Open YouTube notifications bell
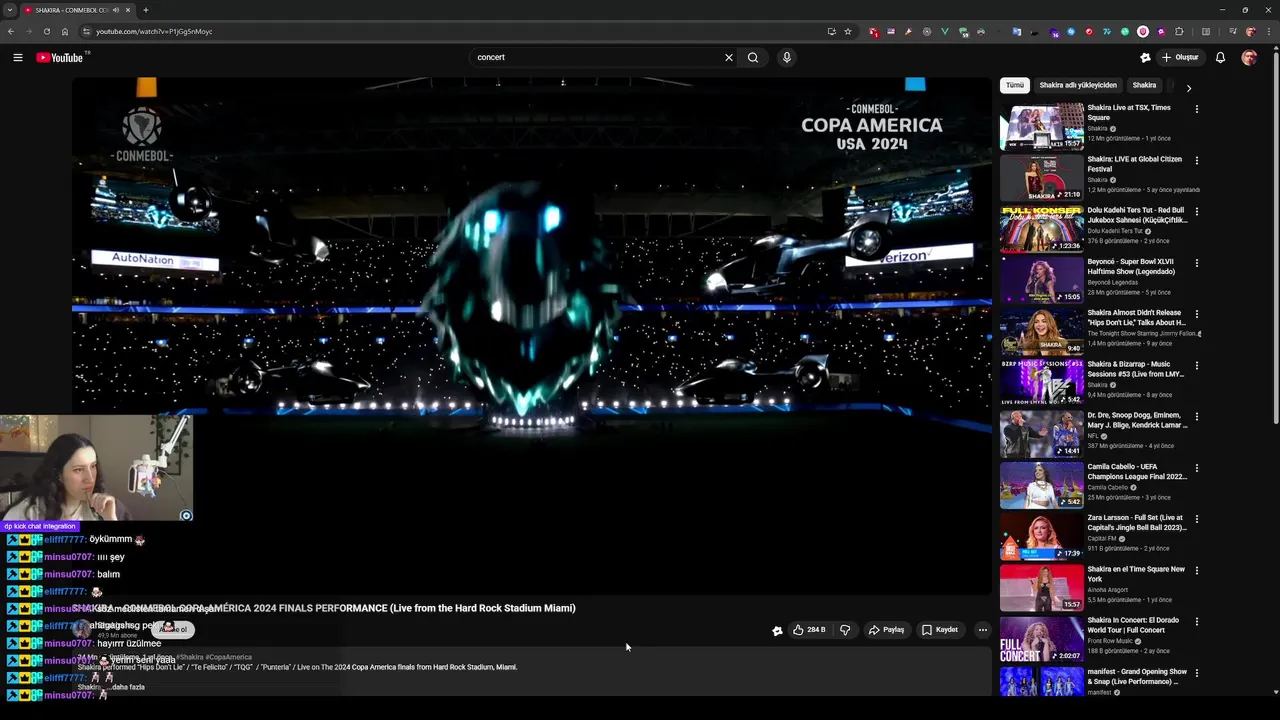The width and height of the screenshot is (1280, 720). coord(1220,57)
